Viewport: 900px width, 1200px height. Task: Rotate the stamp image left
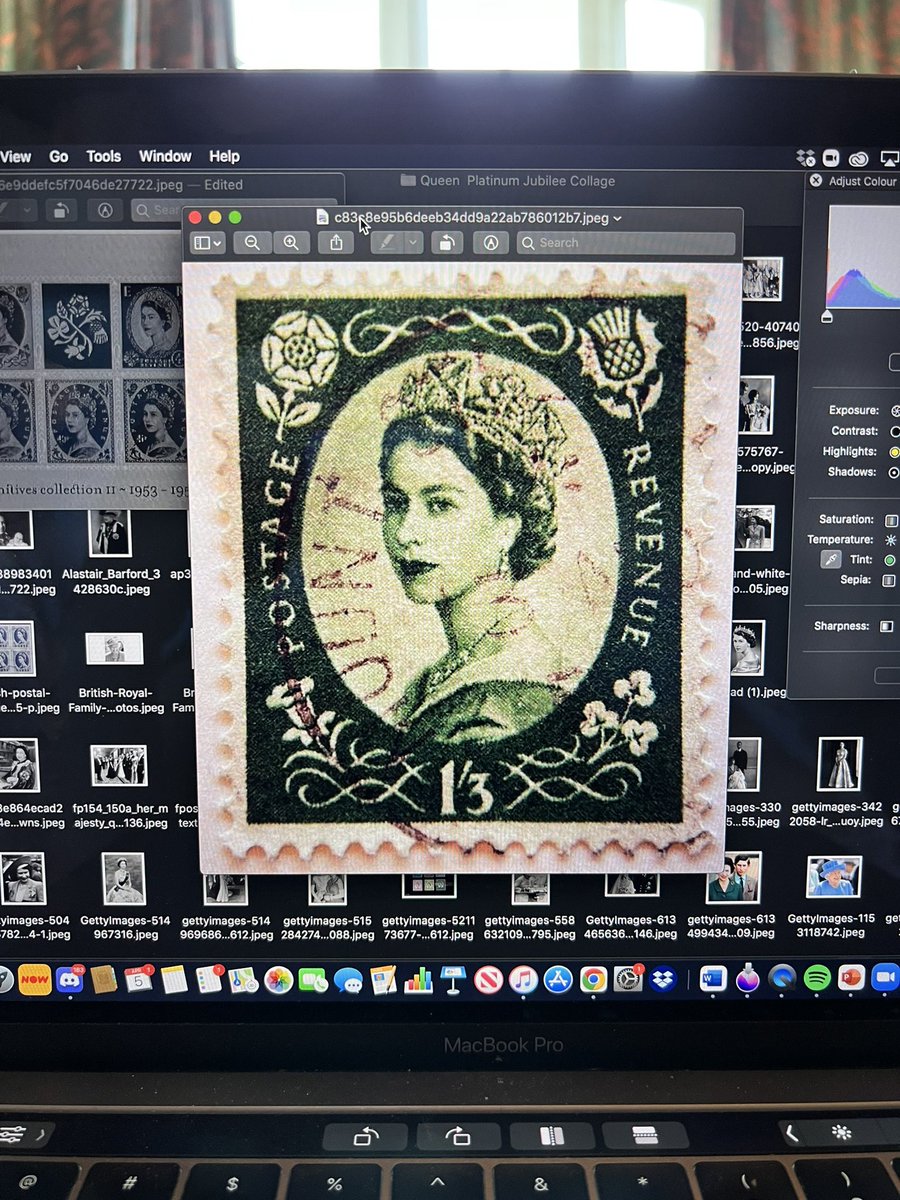(x=446, y=242)
